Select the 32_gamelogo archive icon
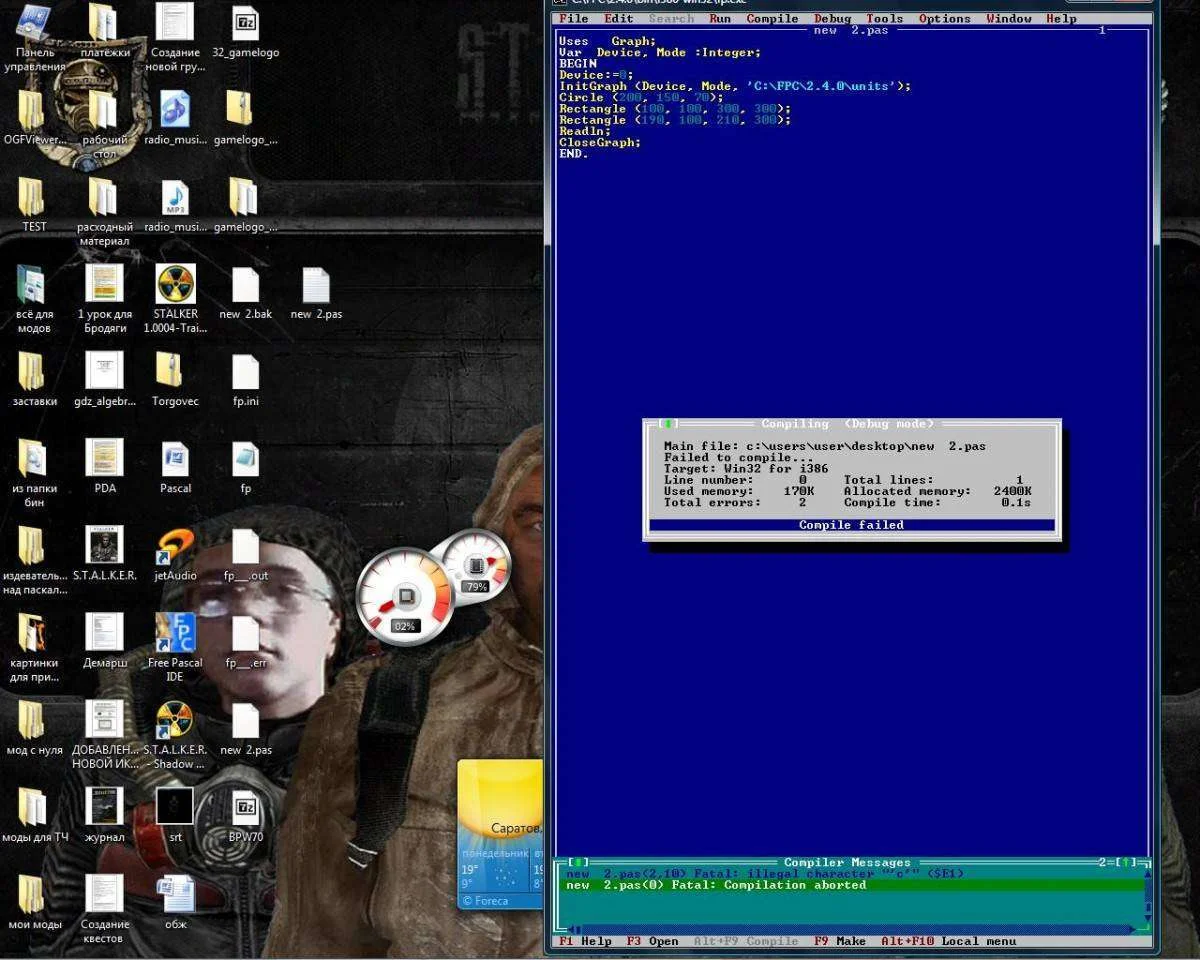1200x960 pixels. click(x=245, y=32)
